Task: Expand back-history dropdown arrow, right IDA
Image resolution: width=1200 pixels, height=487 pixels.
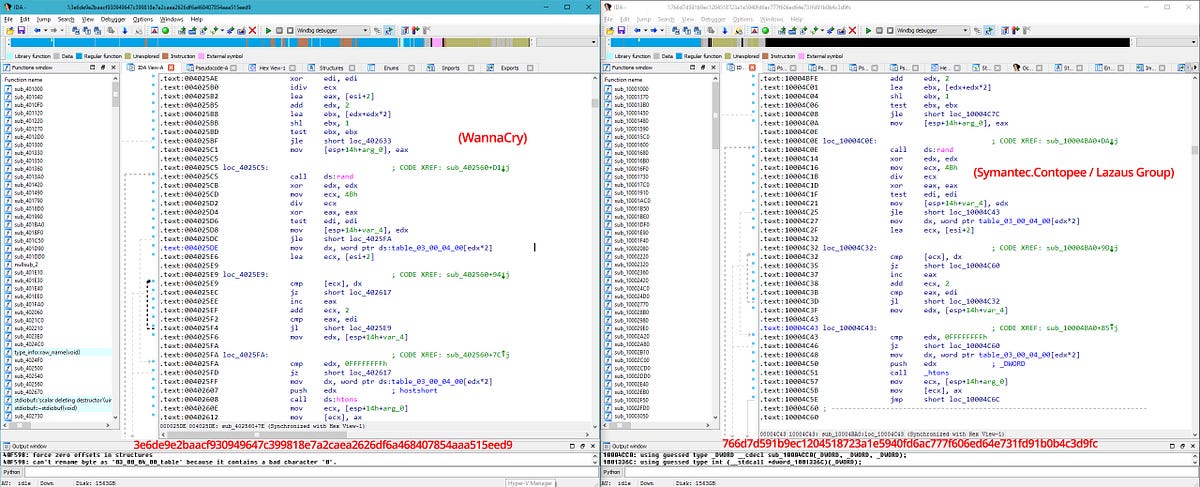Action: coord(645,31)
